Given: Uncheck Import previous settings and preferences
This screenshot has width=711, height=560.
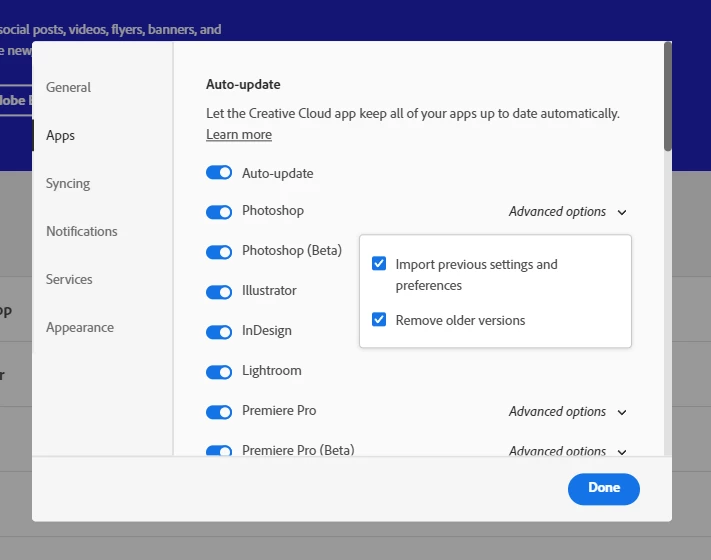Looking at the screenshot, I should [379, 263].
